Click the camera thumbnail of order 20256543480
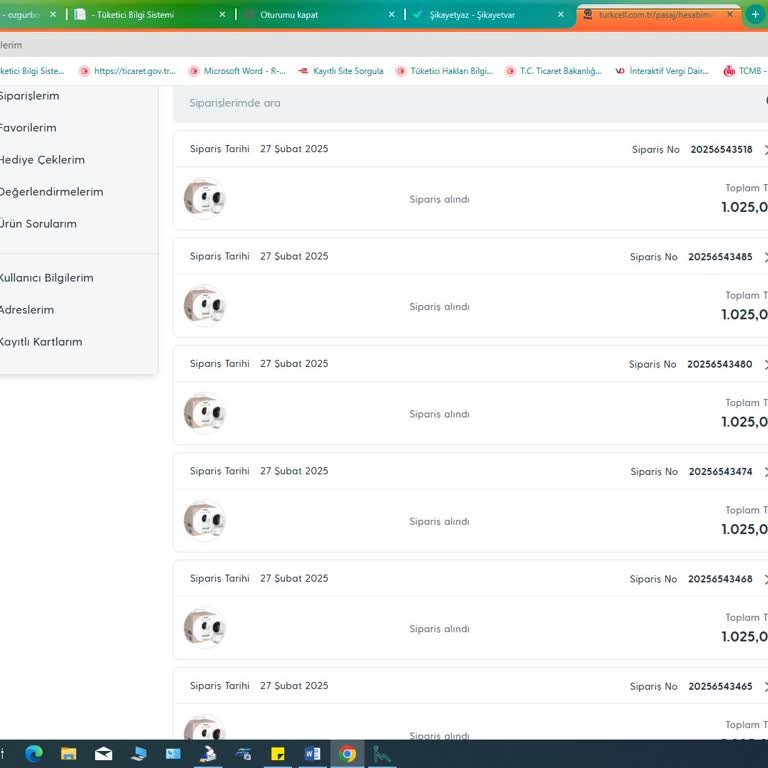Screen dimensions: 768x768 click(204, 413)
